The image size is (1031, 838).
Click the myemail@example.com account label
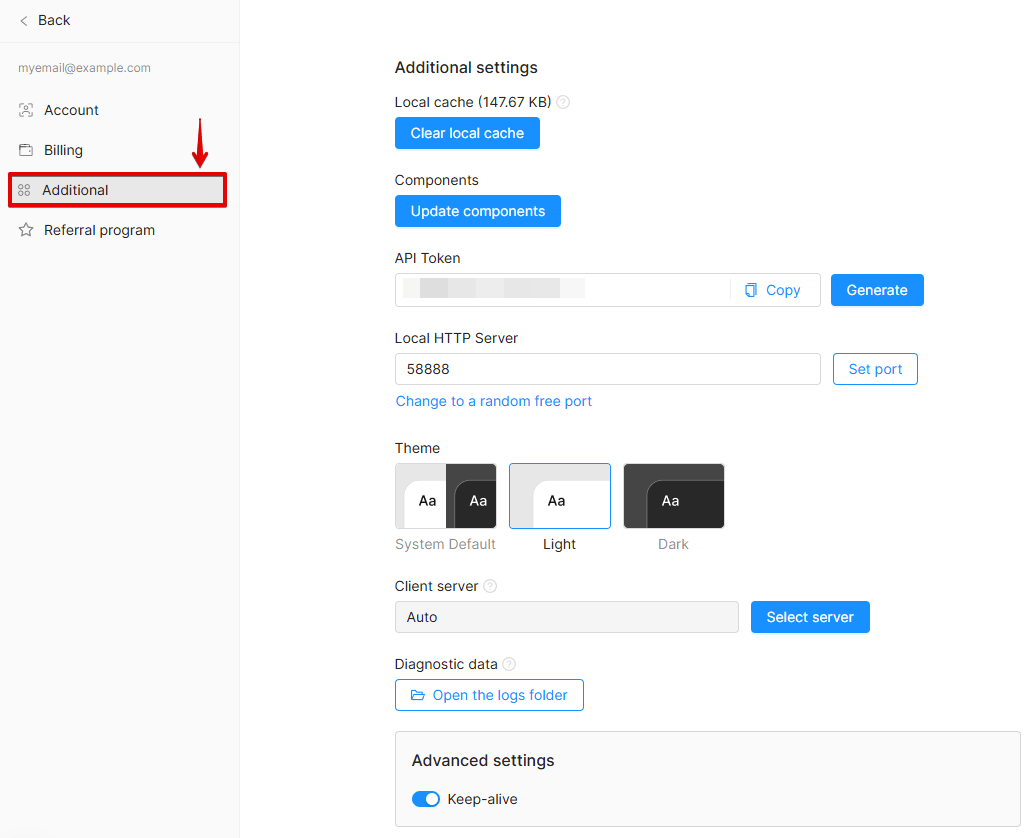pyautogui.click(x=84, y=68)
